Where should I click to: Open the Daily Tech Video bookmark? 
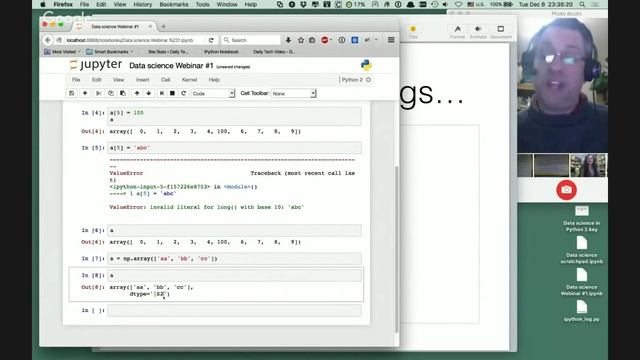coord(273,52)
